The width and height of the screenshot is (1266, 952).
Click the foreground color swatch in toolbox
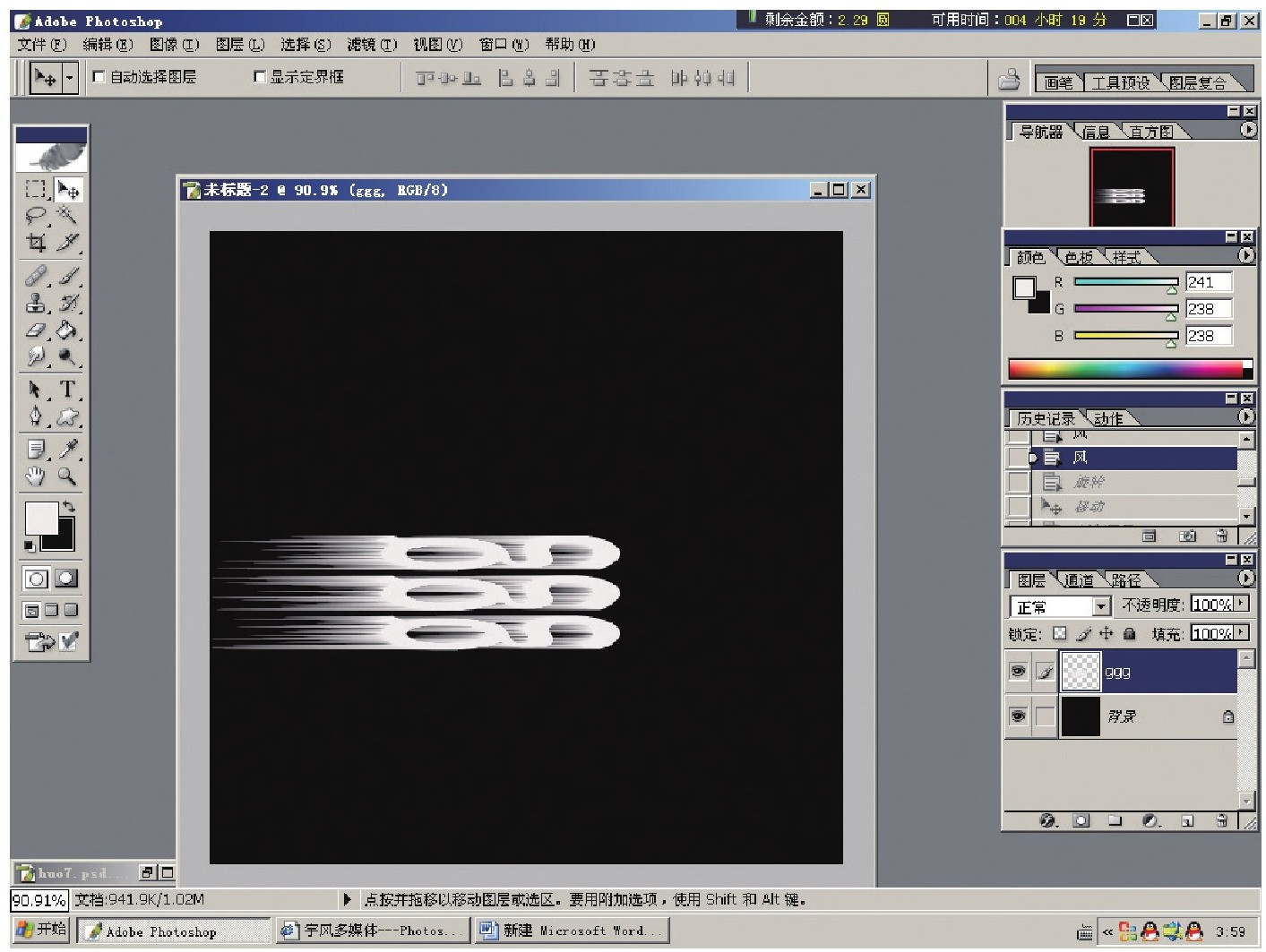click(40, 518)
